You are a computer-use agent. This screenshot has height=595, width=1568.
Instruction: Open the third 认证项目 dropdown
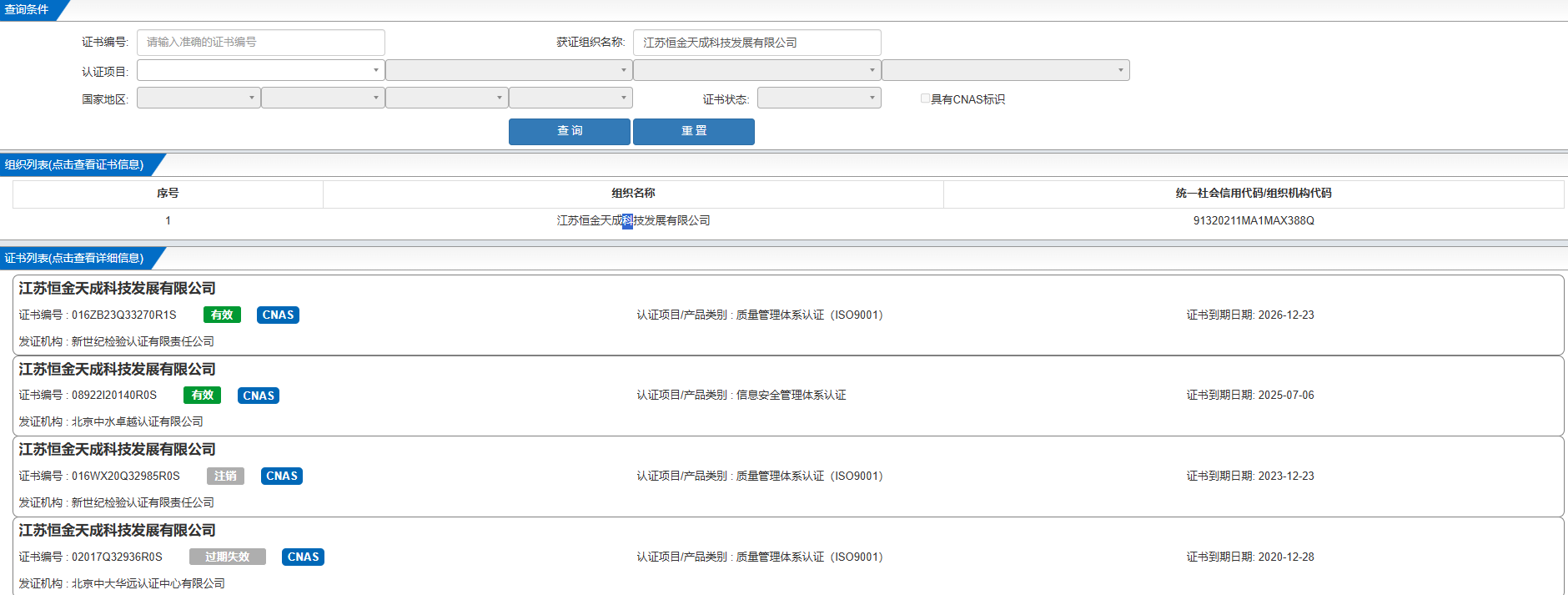(756, 70)
